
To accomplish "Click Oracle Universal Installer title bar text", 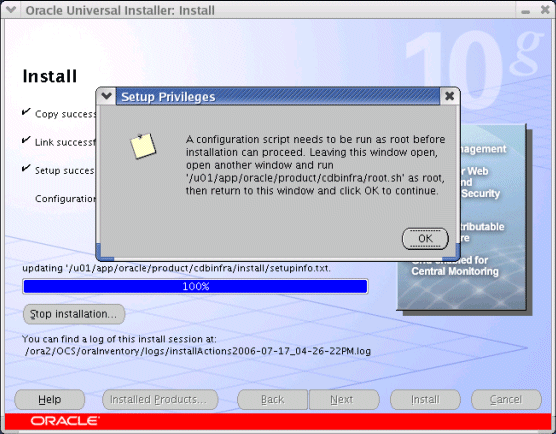I will [x=120, y=10].
